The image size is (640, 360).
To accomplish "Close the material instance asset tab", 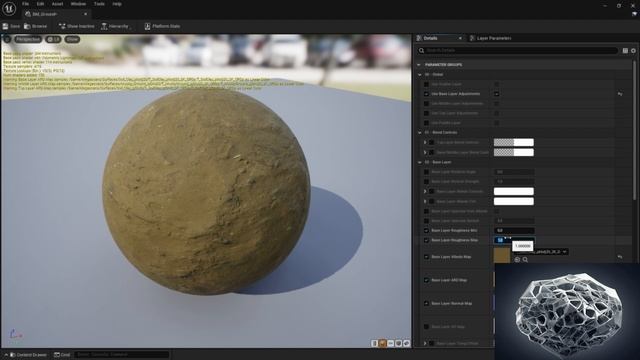I will (85, 14).
